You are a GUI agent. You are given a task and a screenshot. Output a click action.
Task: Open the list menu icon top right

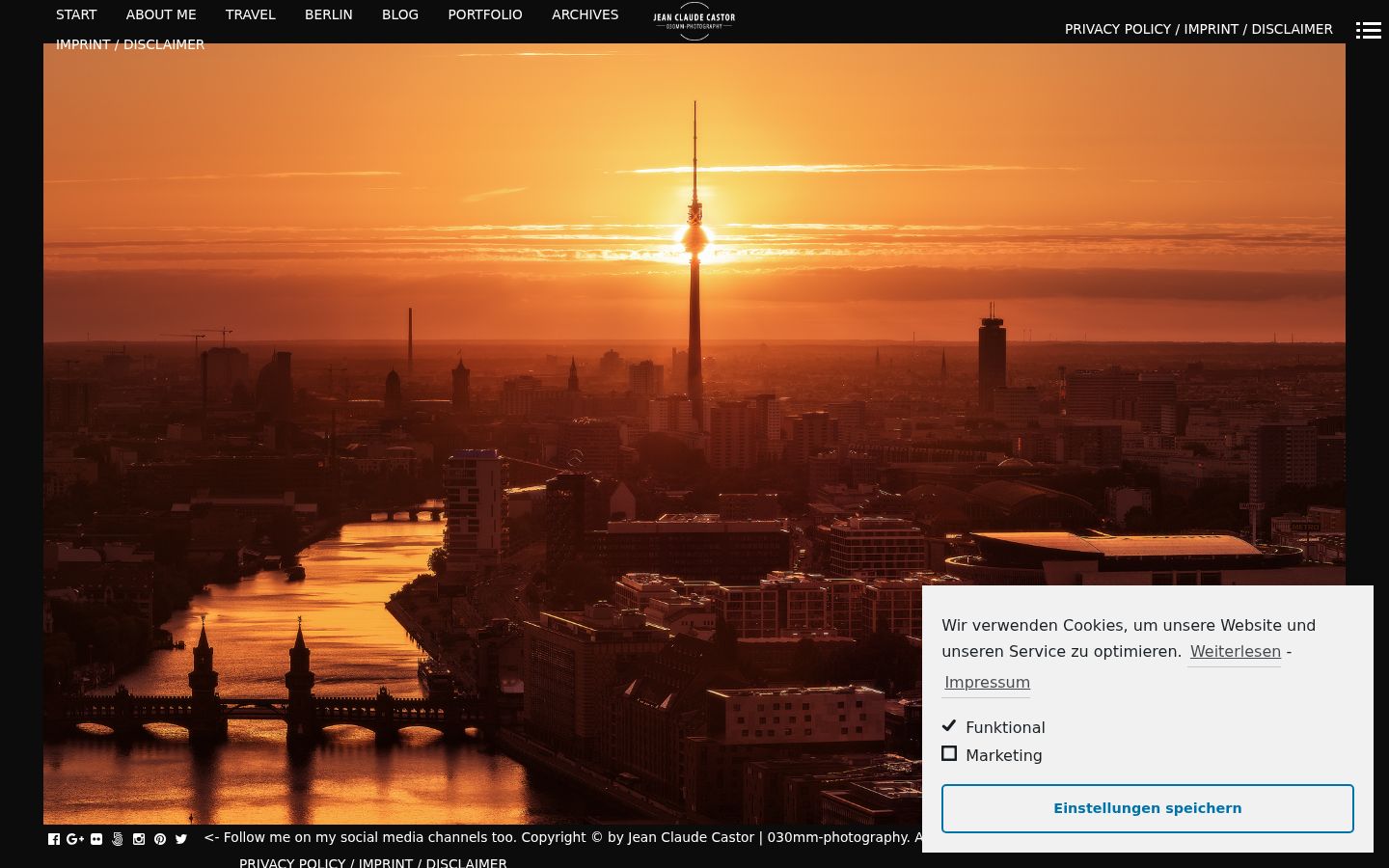pos(1369,30)
